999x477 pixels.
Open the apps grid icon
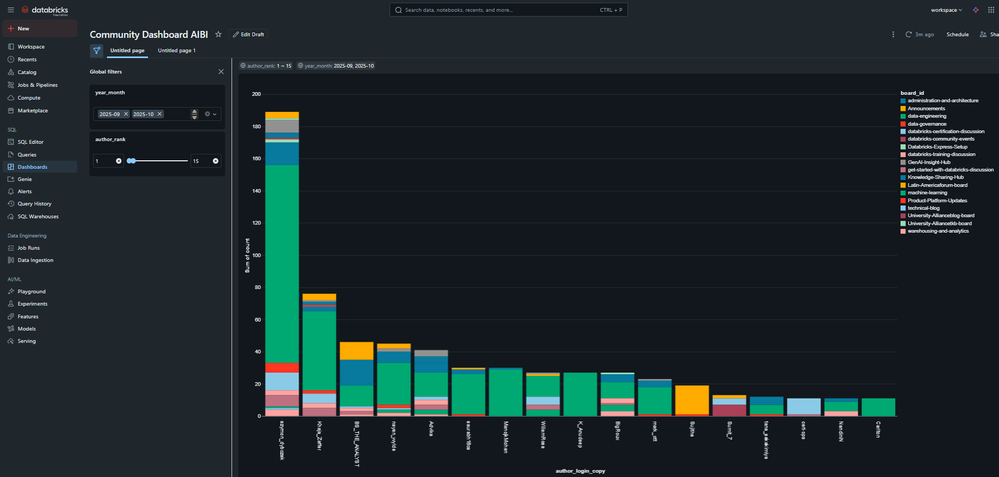coord(991,10)
